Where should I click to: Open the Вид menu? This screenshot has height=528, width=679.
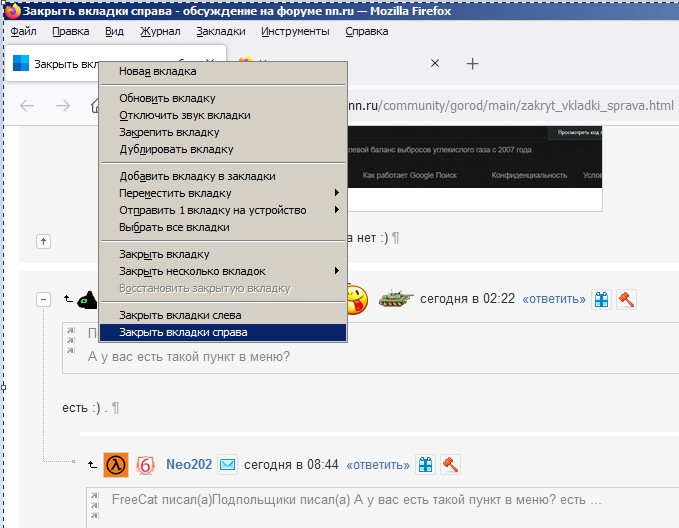point(114,31)
